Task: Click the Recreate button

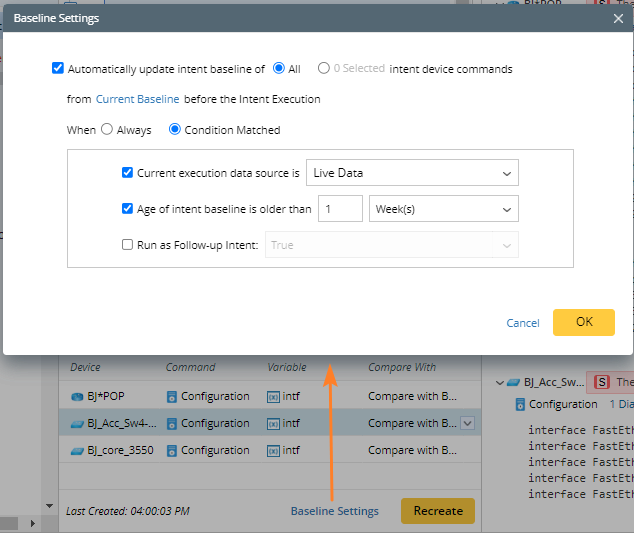Action: coord(438,511)
